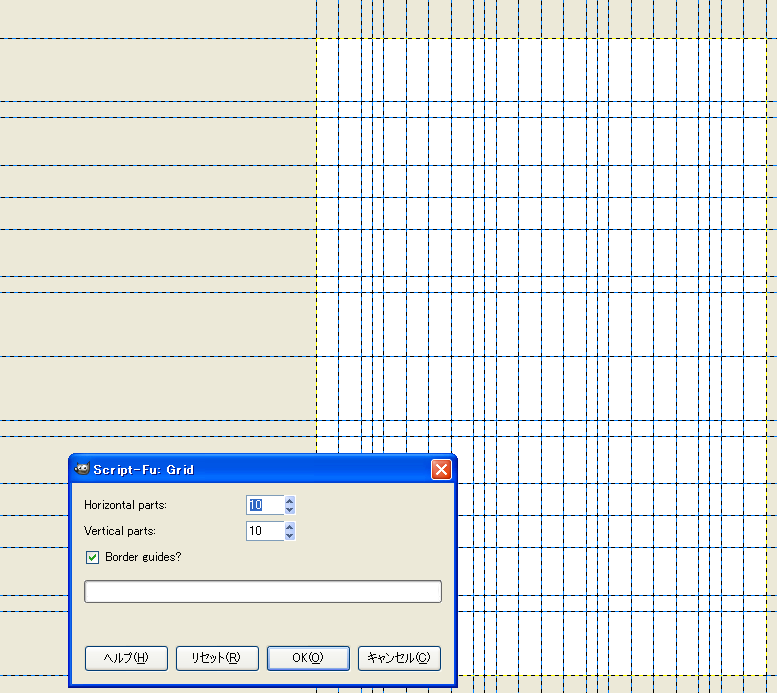
Task: Click the ヘルプ(H) help button
Action: coord(126,658)
